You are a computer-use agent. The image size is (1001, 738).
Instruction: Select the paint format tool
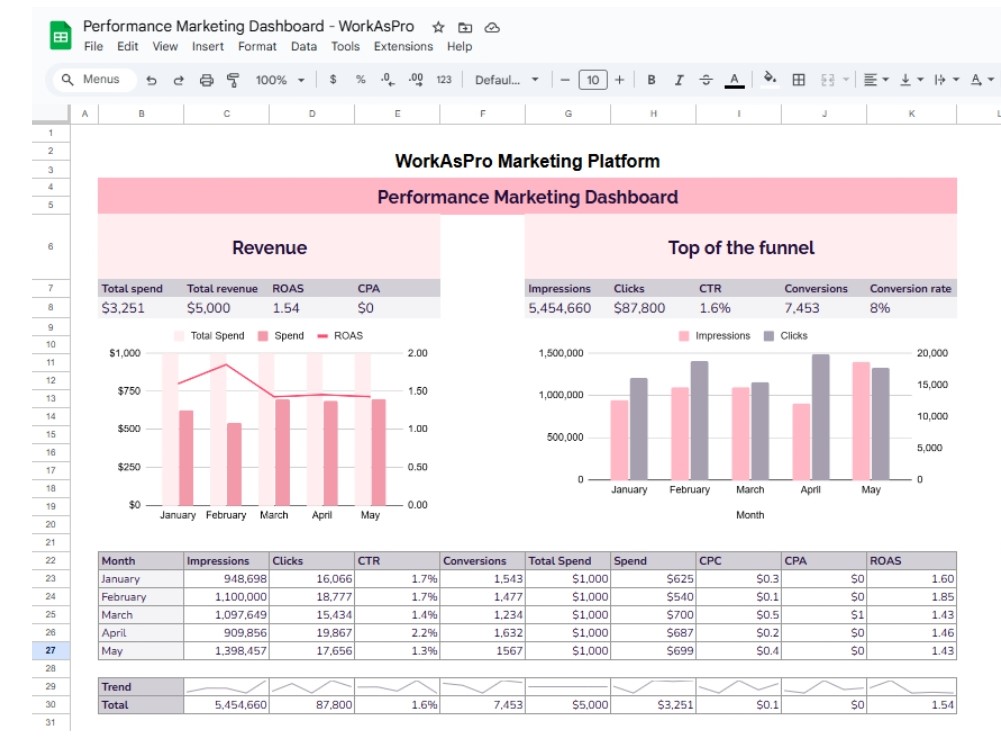(233, 80)
